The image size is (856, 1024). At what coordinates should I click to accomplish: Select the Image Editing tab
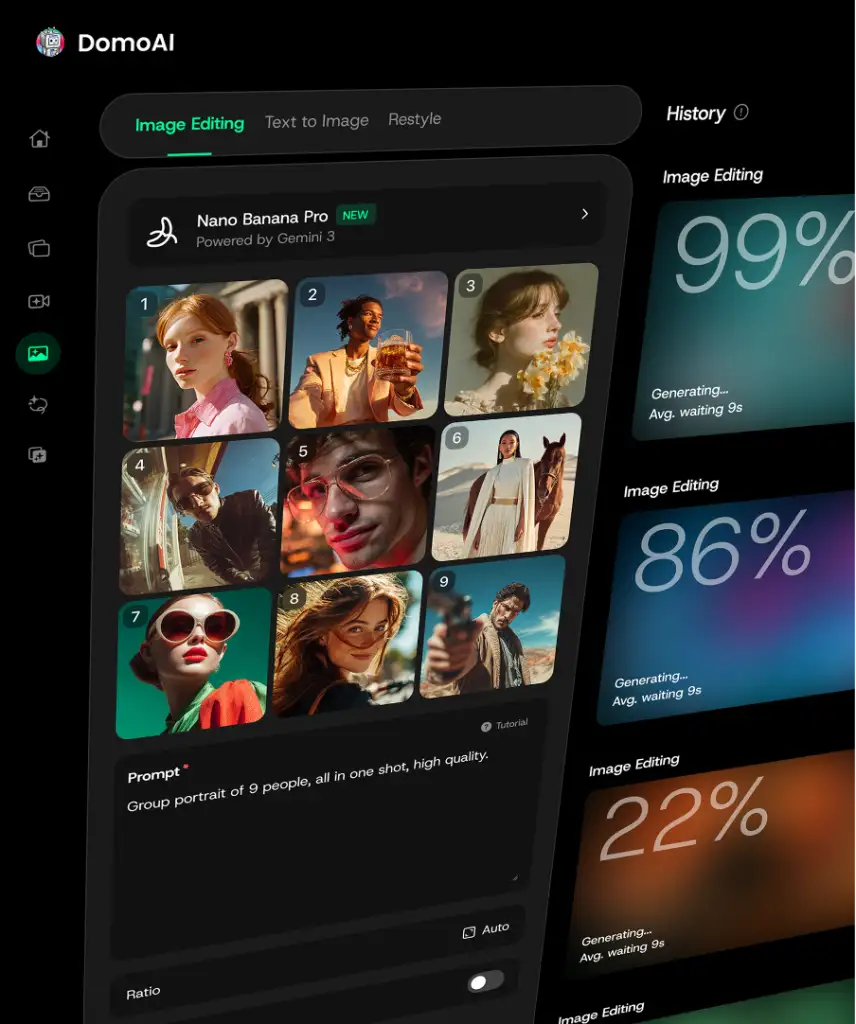[189, 124]
